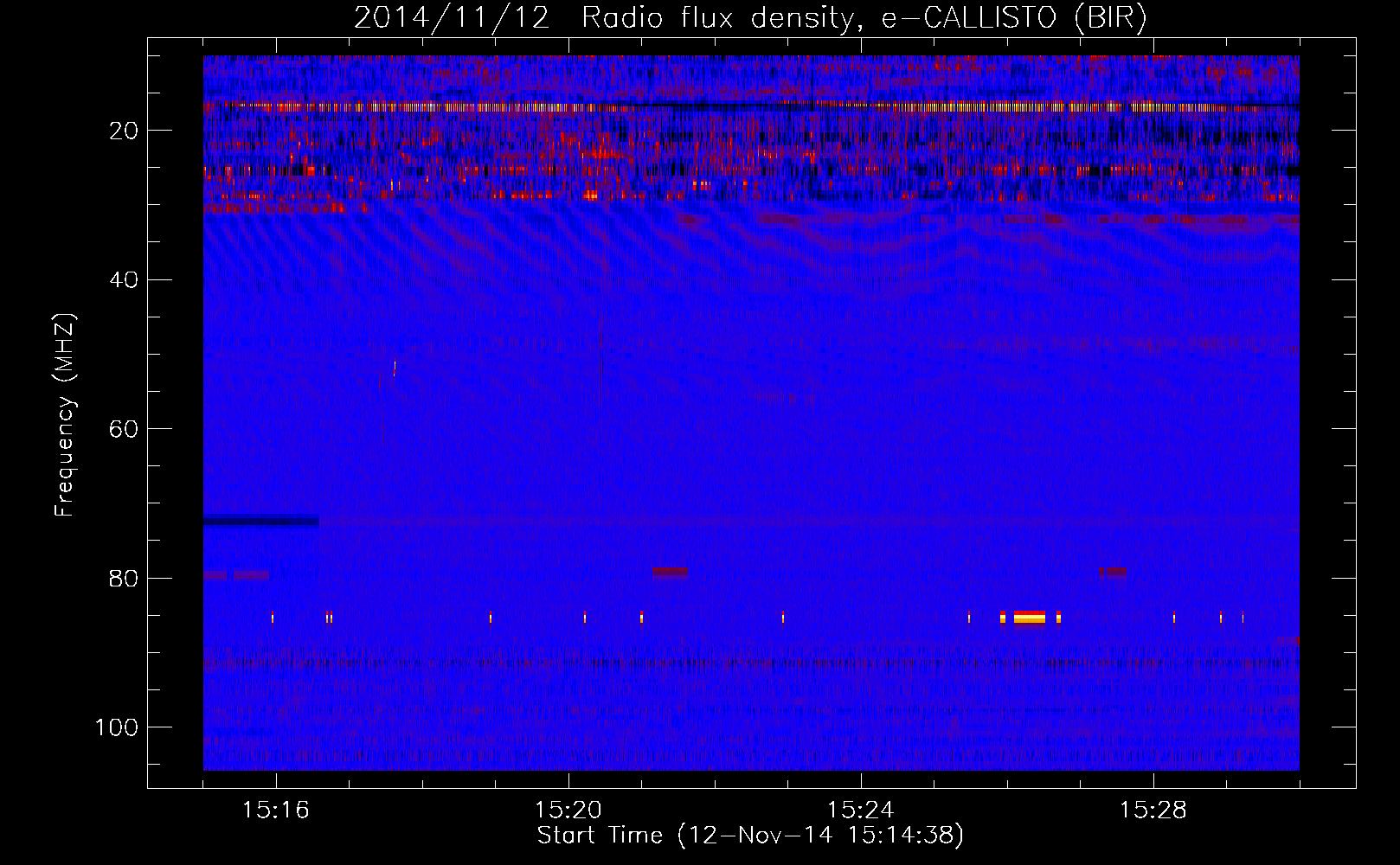Click the '80' frequency tick label
1400x865 pixels.
(125, 578)
